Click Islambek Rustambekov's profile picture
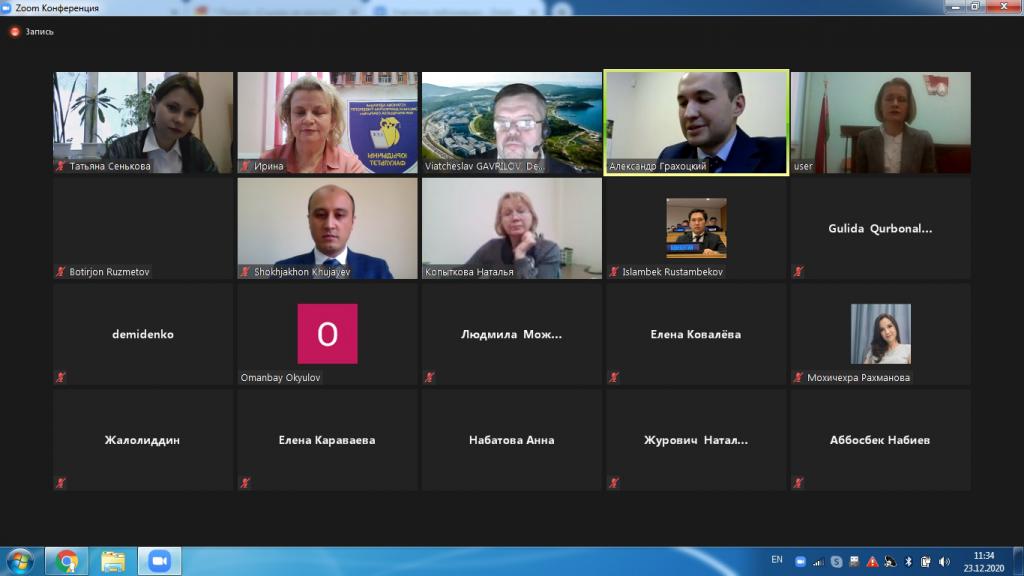Image resolution: width=1024 pixels, height=576 pixels. [x=696, y=228]
